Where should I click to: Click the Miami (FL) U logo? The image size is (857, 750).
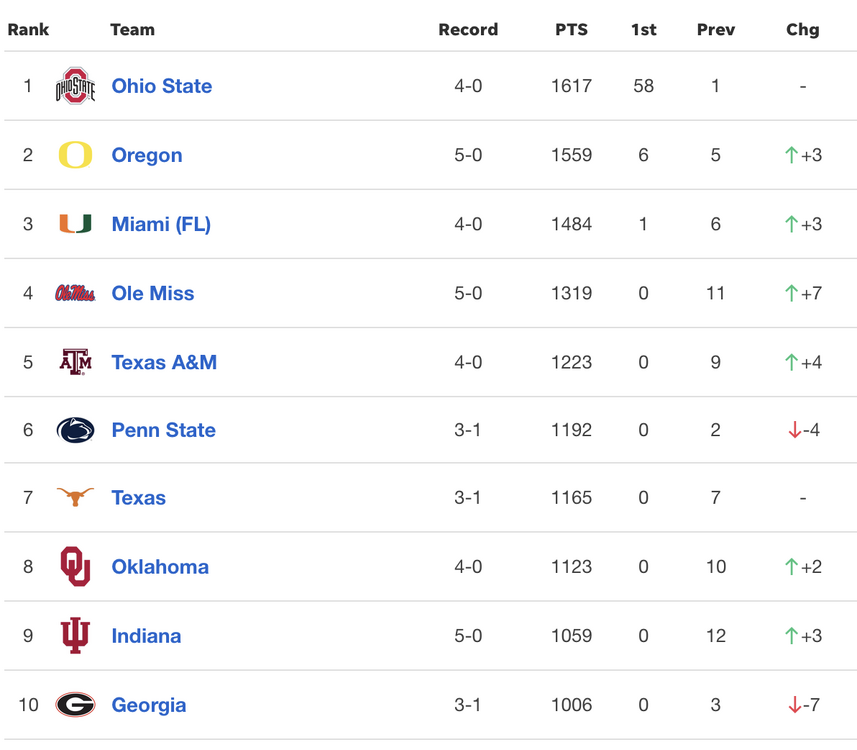[75, 224]
